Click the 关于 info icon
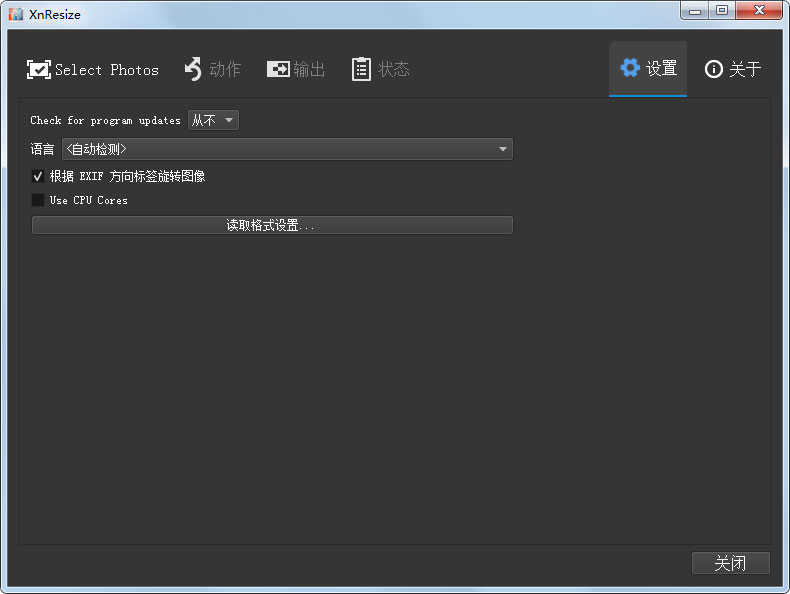The height and width of the screenshot is (594, 790). [713, 69]
